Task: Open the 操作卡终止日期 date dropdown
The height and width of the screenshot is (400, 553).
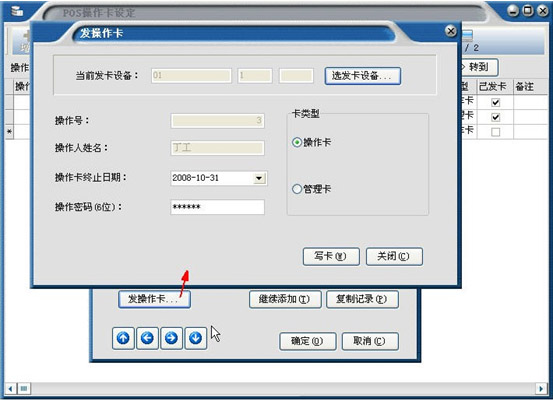Action: click(x=259, y=178)
